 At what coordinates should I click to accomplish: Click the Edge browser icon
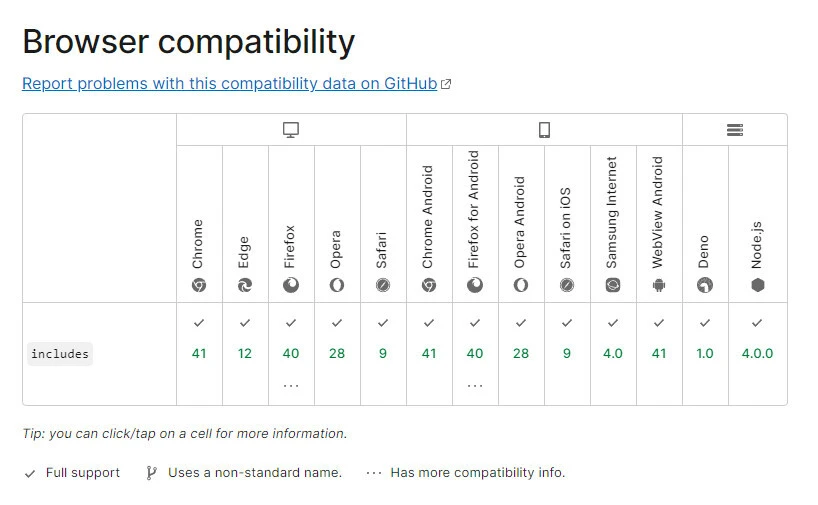[x=245, y=285]
